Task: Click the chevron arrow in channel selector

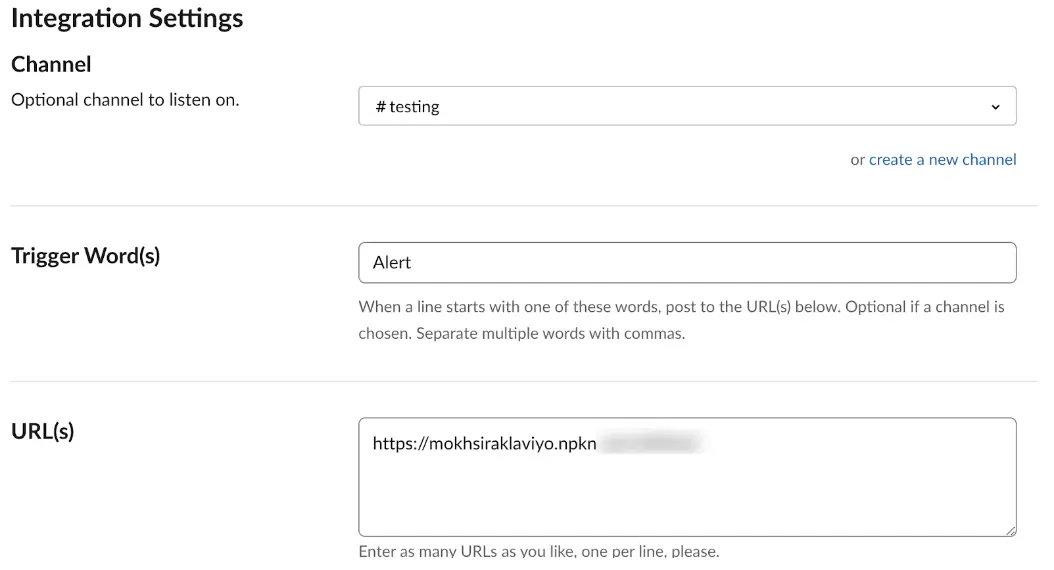Action: click(995, 107)
